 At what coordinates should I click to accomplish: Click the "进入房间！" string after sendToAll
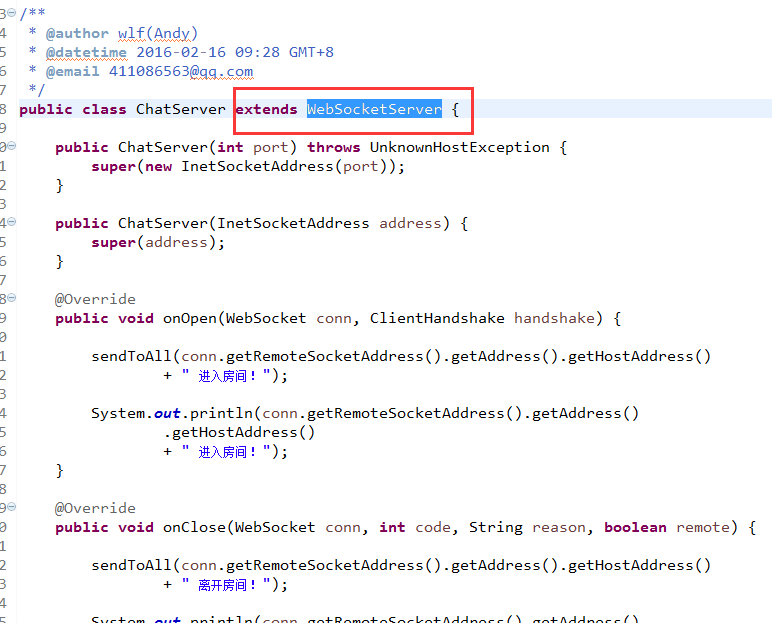click(226, 376)
